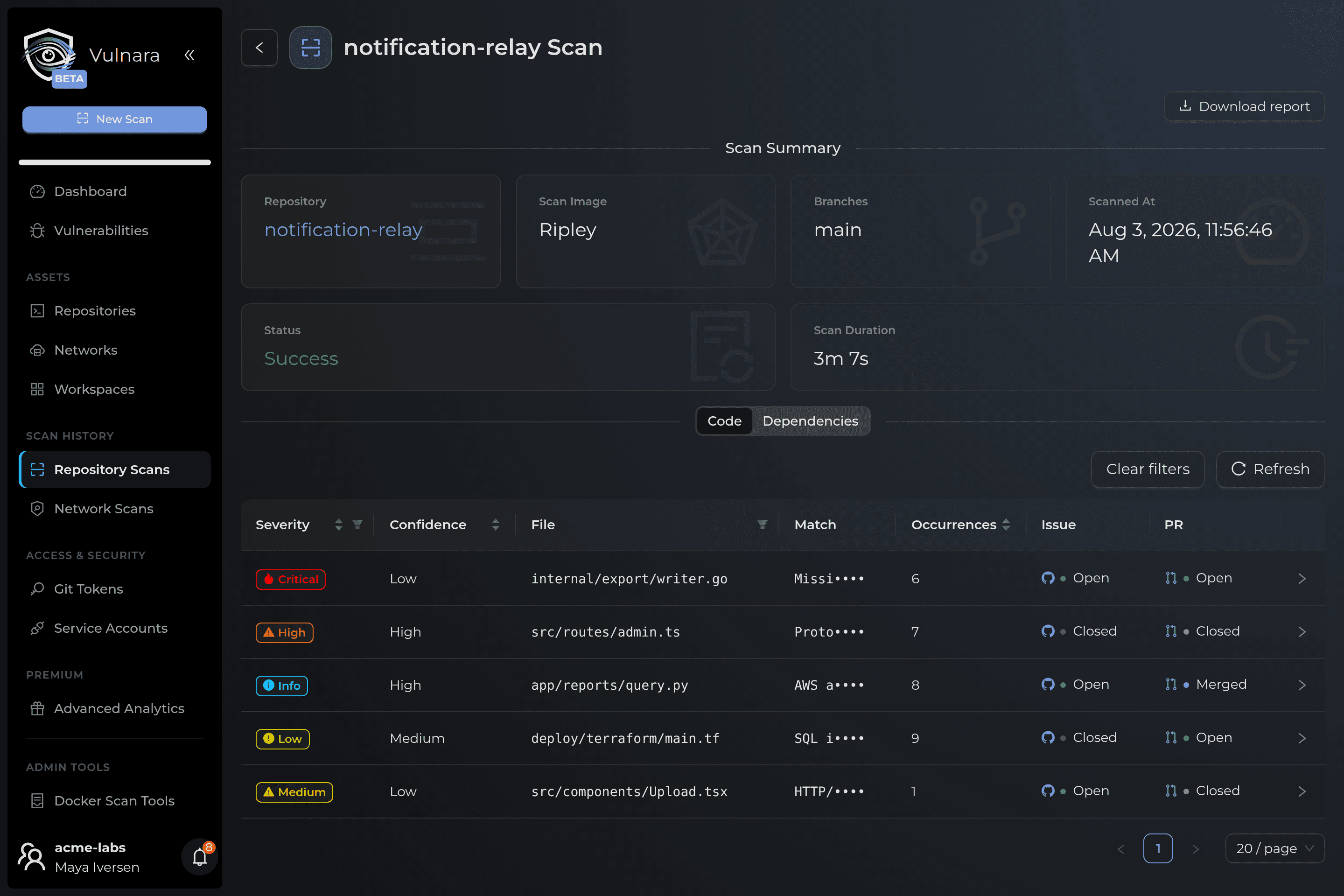
Task: Click pull request icon in writer.go row
Action: click(x=1171, y=578)
